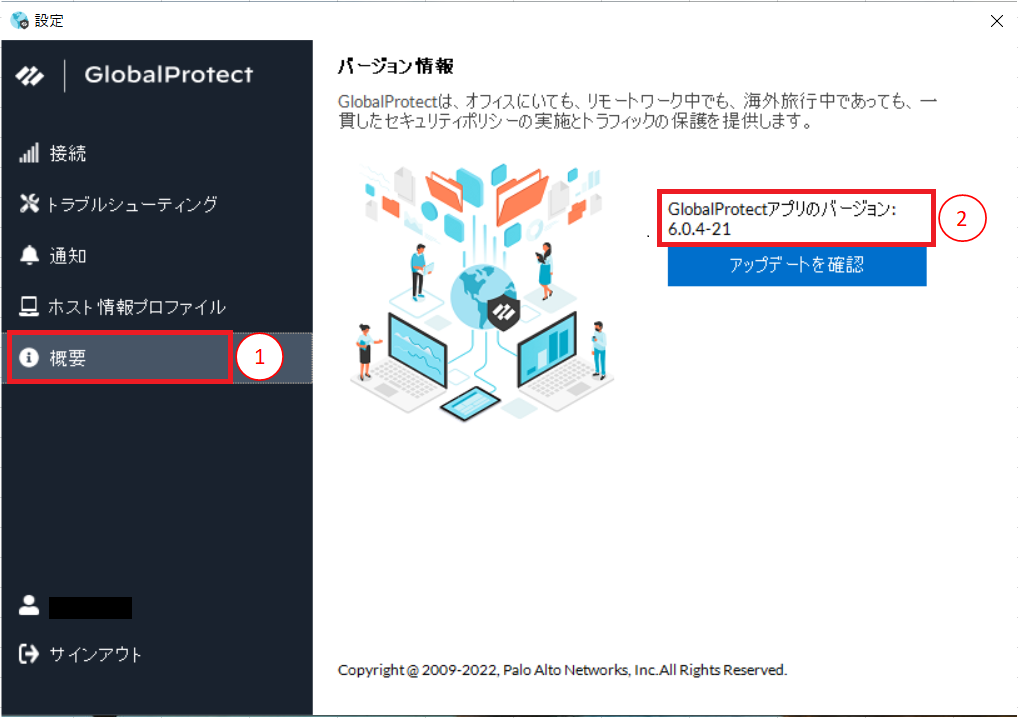Screen dimensions: 1018x718
Task: Click the settings icon in title bar
Action: click(x=19, y=21)
